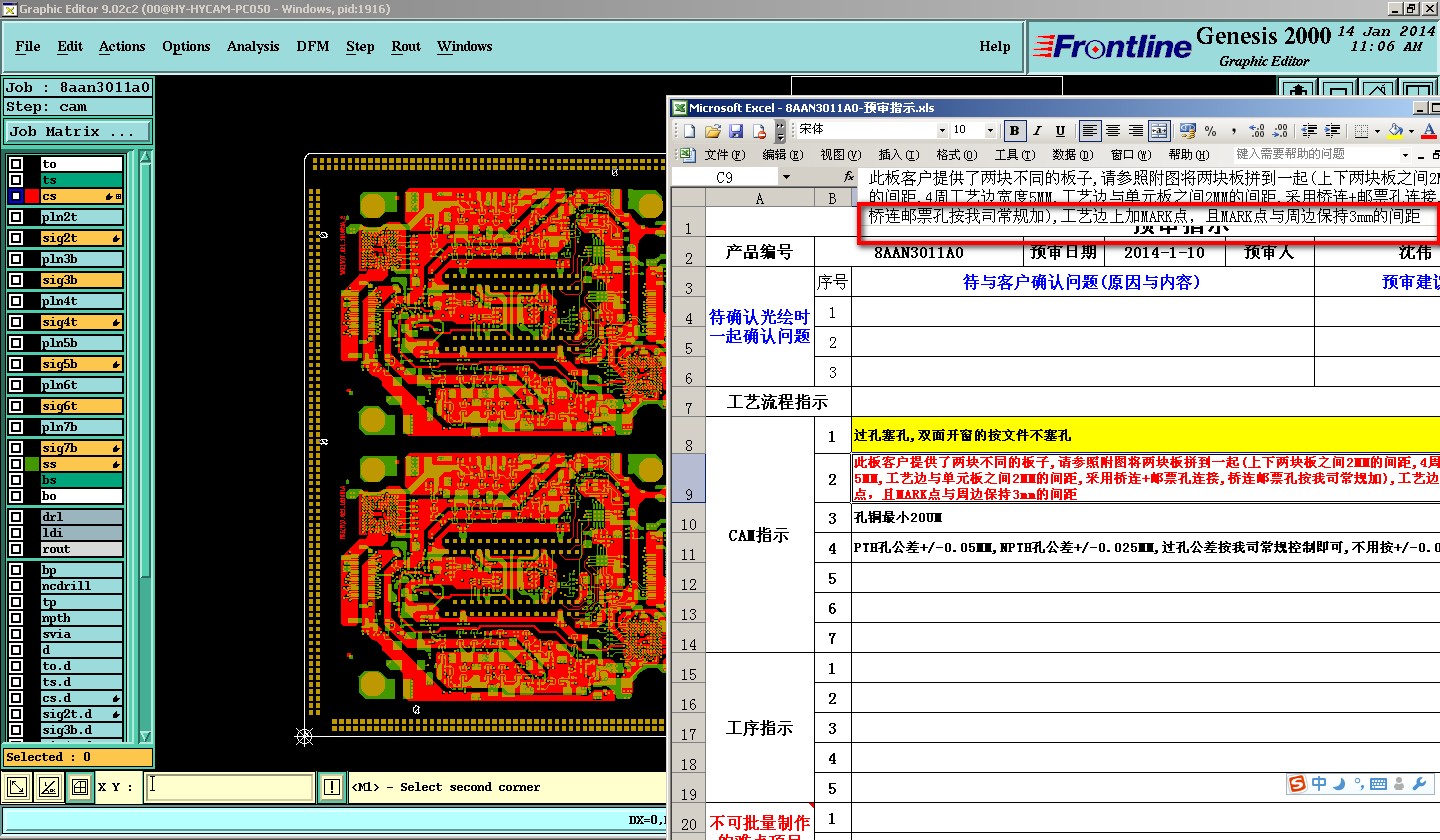Viewport: 1440px width, 840px height.
Task: Click the Excel Fill Color bucket swatch
Action: point(1396,131)
